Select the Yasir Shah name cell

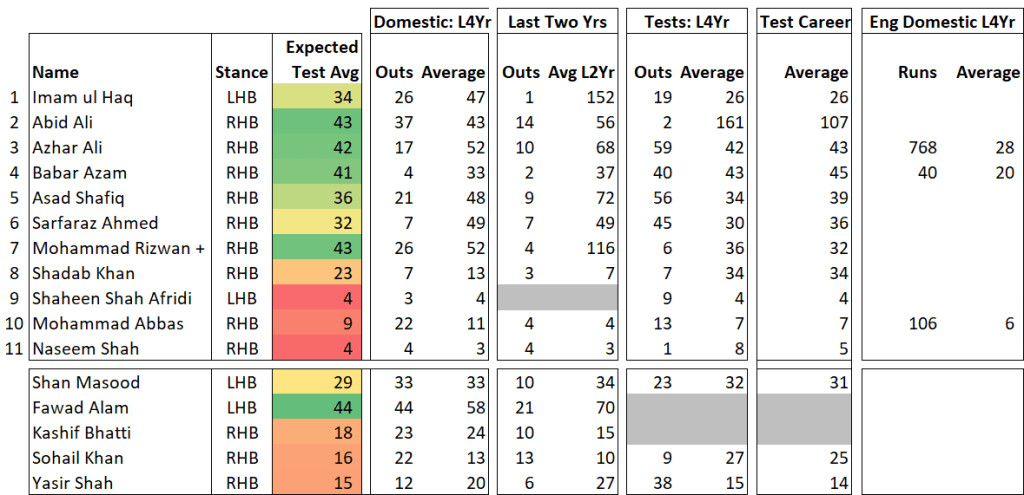click(x=71, y=483)
